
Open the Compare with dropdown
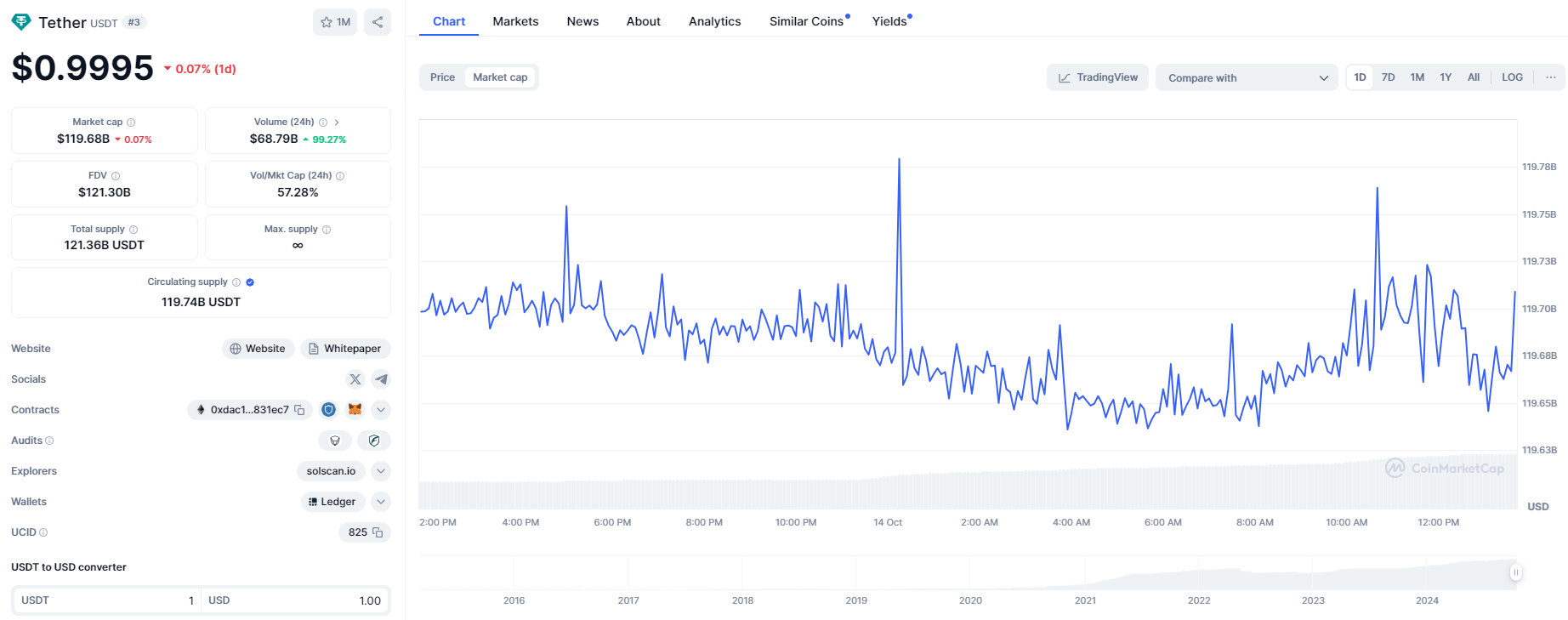pyautogui.click(x=1247, y=77)
